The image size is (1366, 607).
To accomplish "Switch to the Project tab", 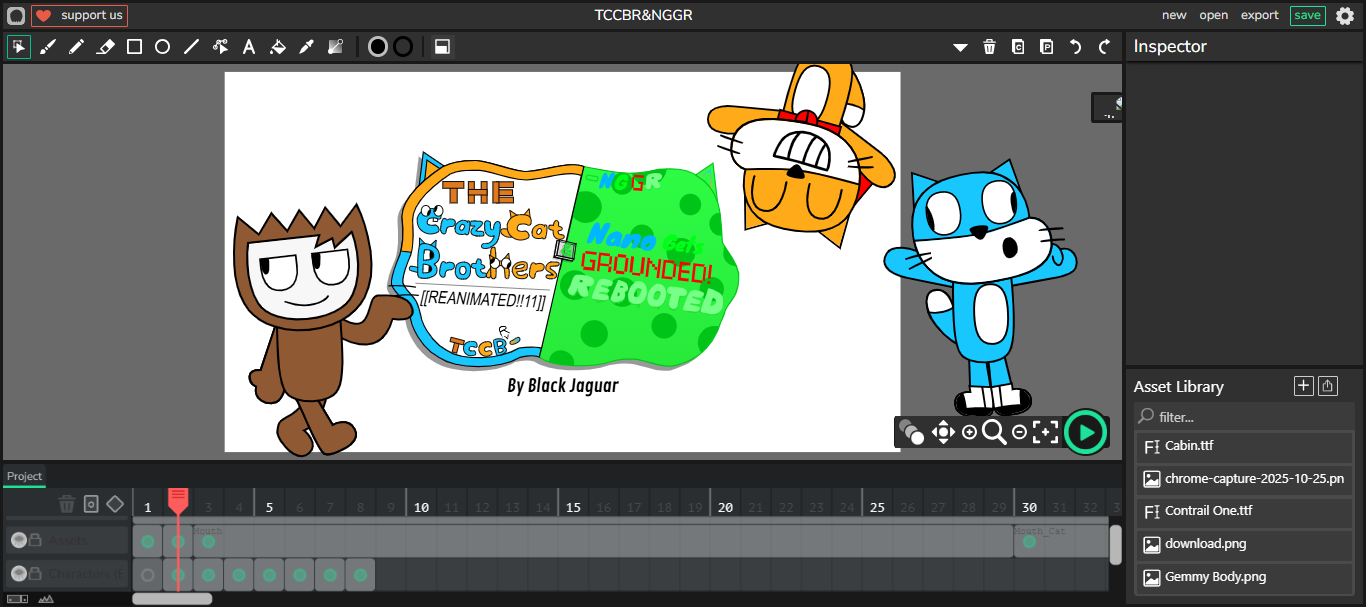I will [x=25, y=476].
